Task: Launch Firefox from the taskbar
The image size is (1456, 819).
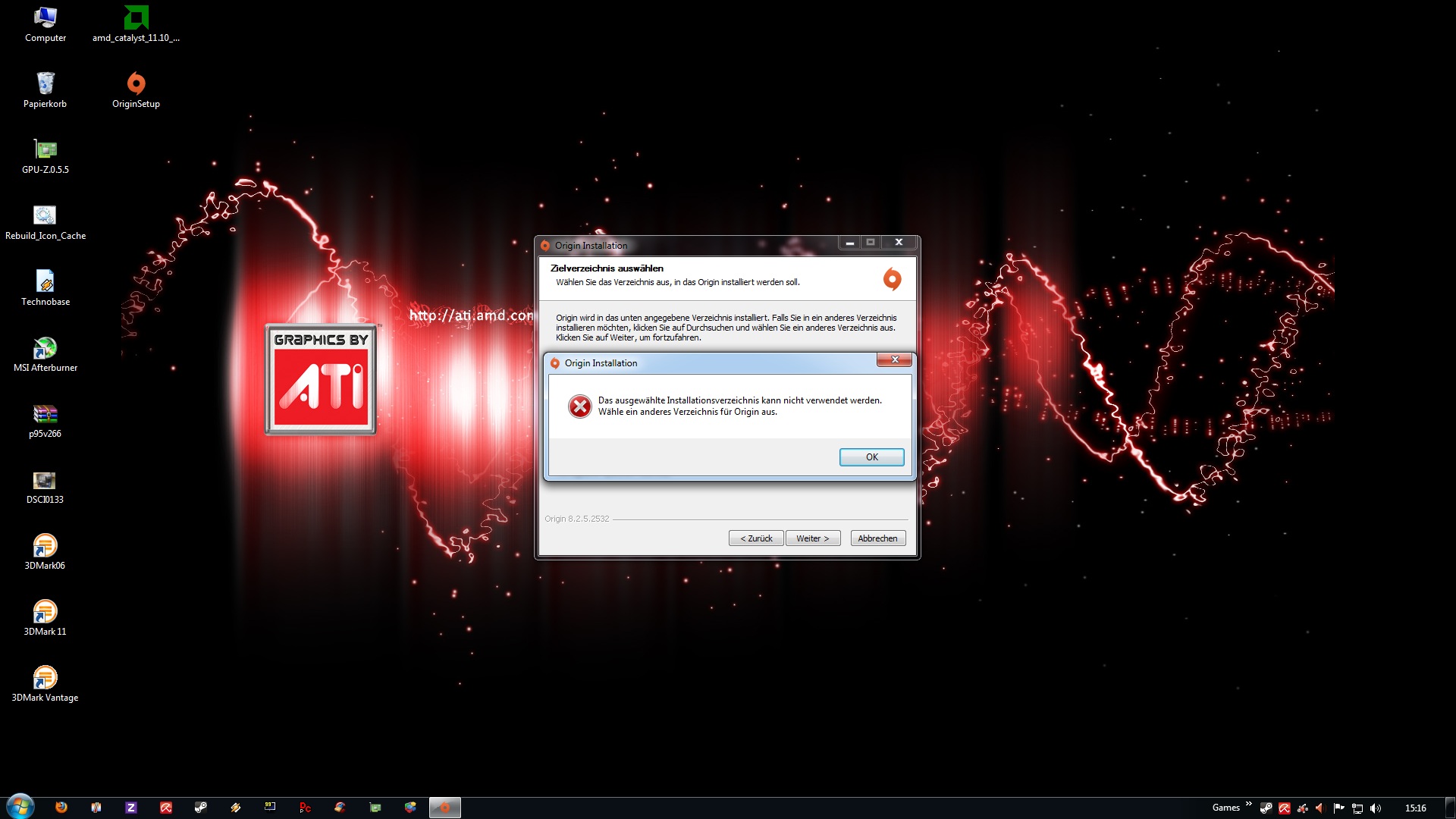Action: click(61, 808)
